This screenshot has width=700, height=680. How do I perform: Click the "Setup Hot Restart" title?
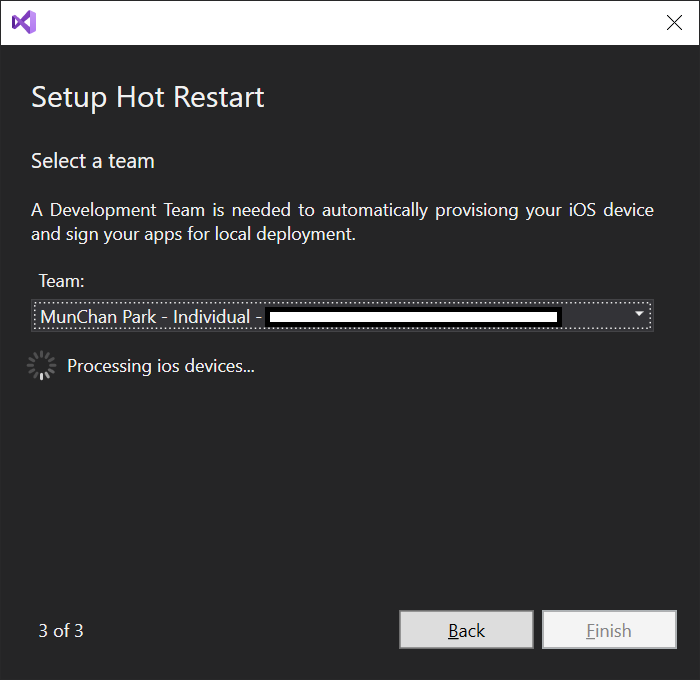pos(148,97)
